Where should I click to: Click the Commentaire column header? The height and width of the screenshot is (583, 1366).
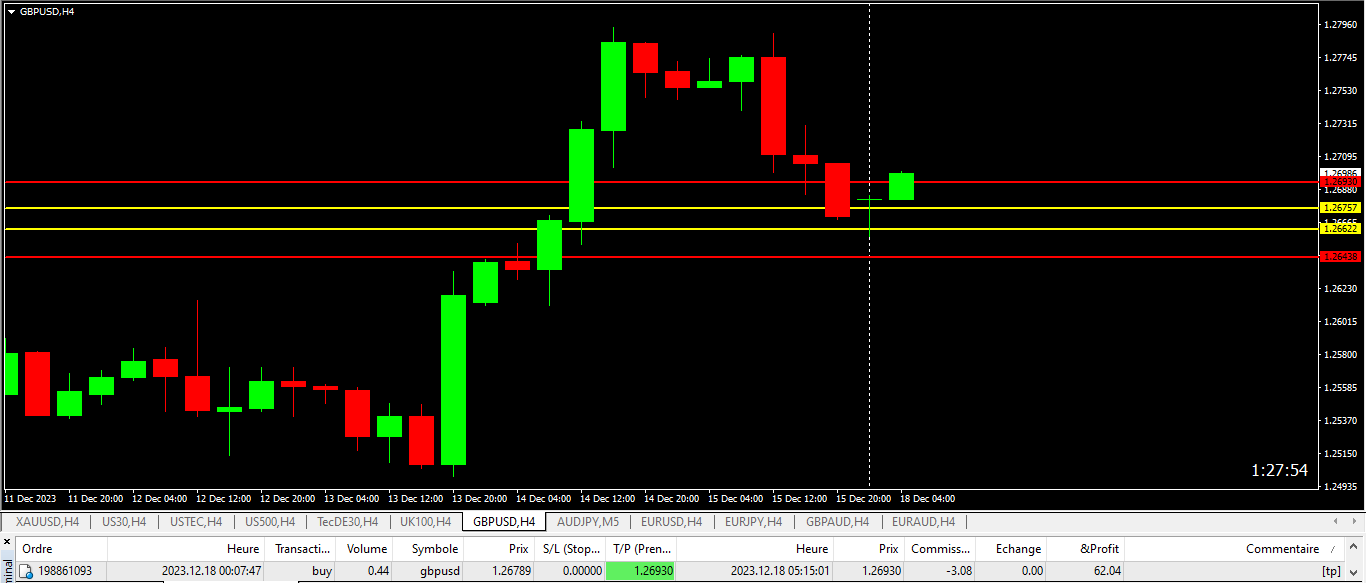(1282, 549)
